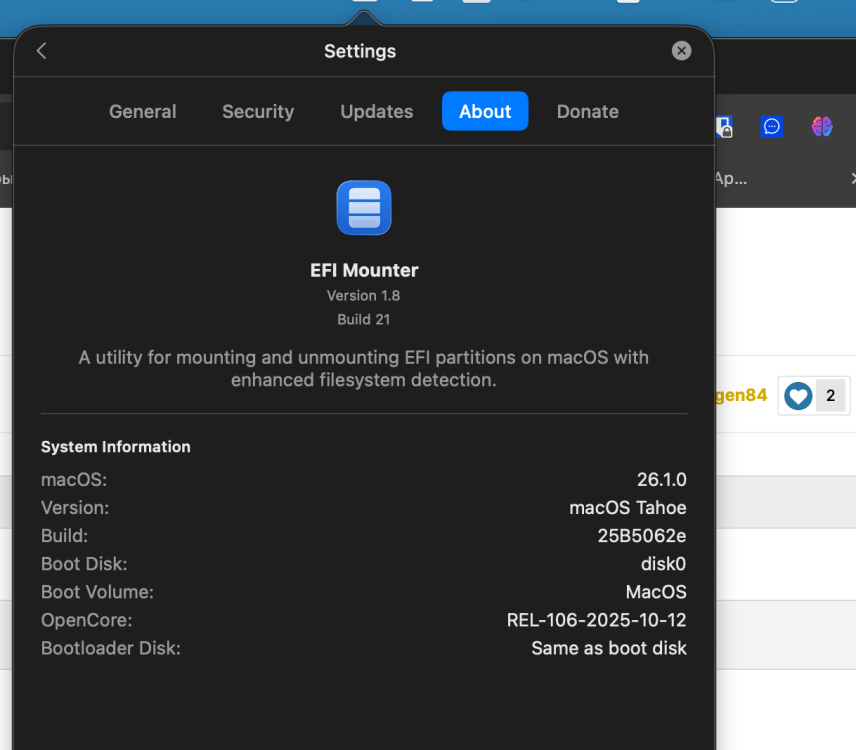Click the Same as boot disk value

click(x=609, y=648)
